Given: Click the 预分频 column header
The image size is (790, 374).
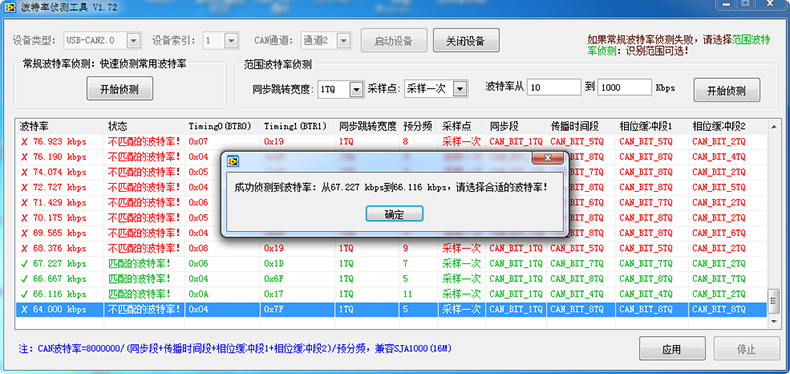Looking at the screenshot, I should [x=419, y=126].
